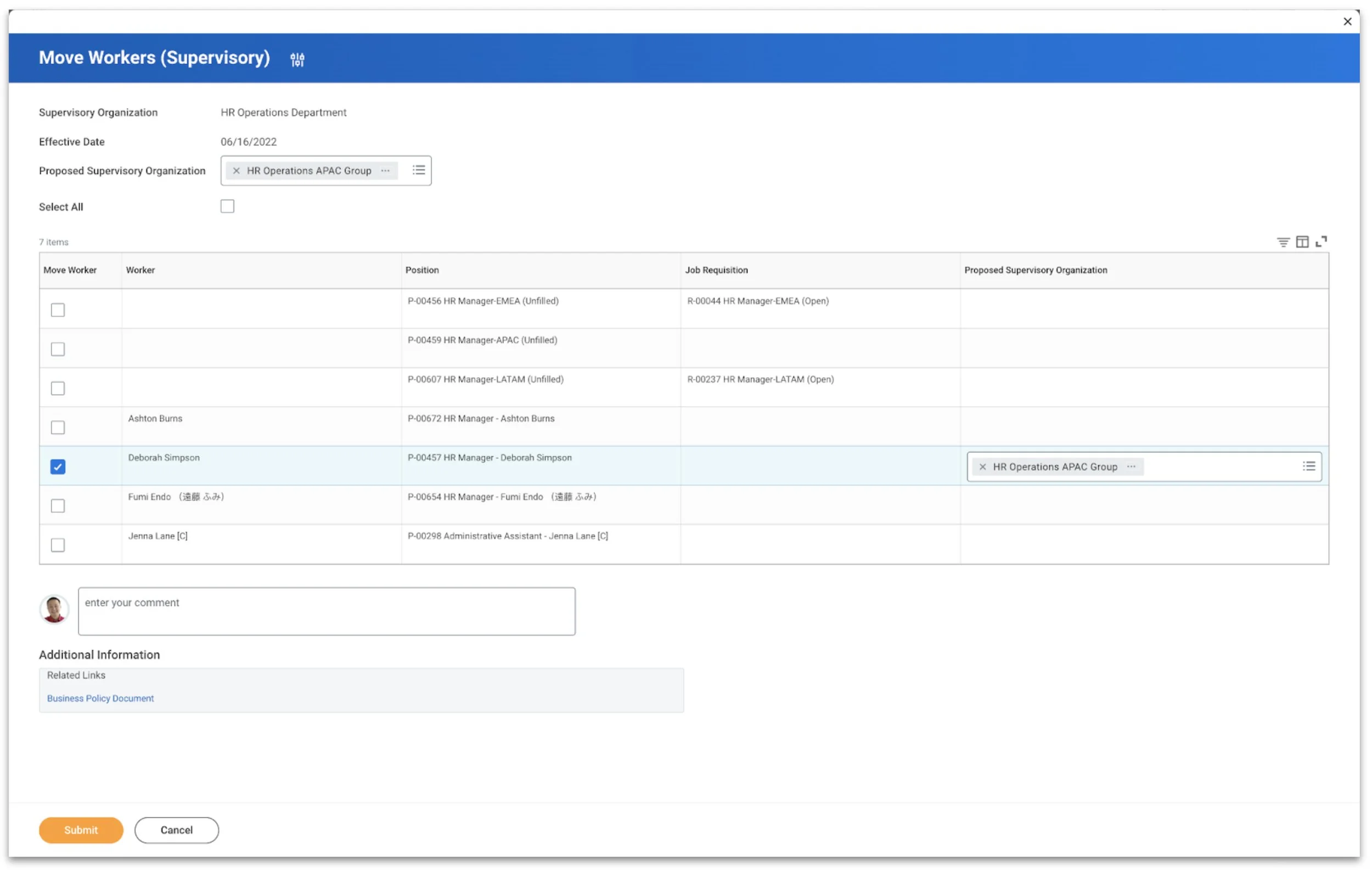Viewport: 1372px width, 872px height.
Task: Check Move Worker for P-00607 HR Manager-LATAM row
Action: pyautogui.click(x=58, y=389)
